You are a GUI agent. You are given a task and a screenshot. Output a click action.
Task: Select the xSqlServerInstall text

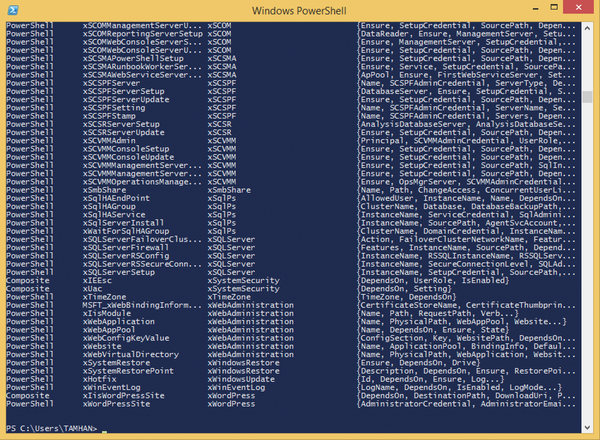(x=124, y=223)
